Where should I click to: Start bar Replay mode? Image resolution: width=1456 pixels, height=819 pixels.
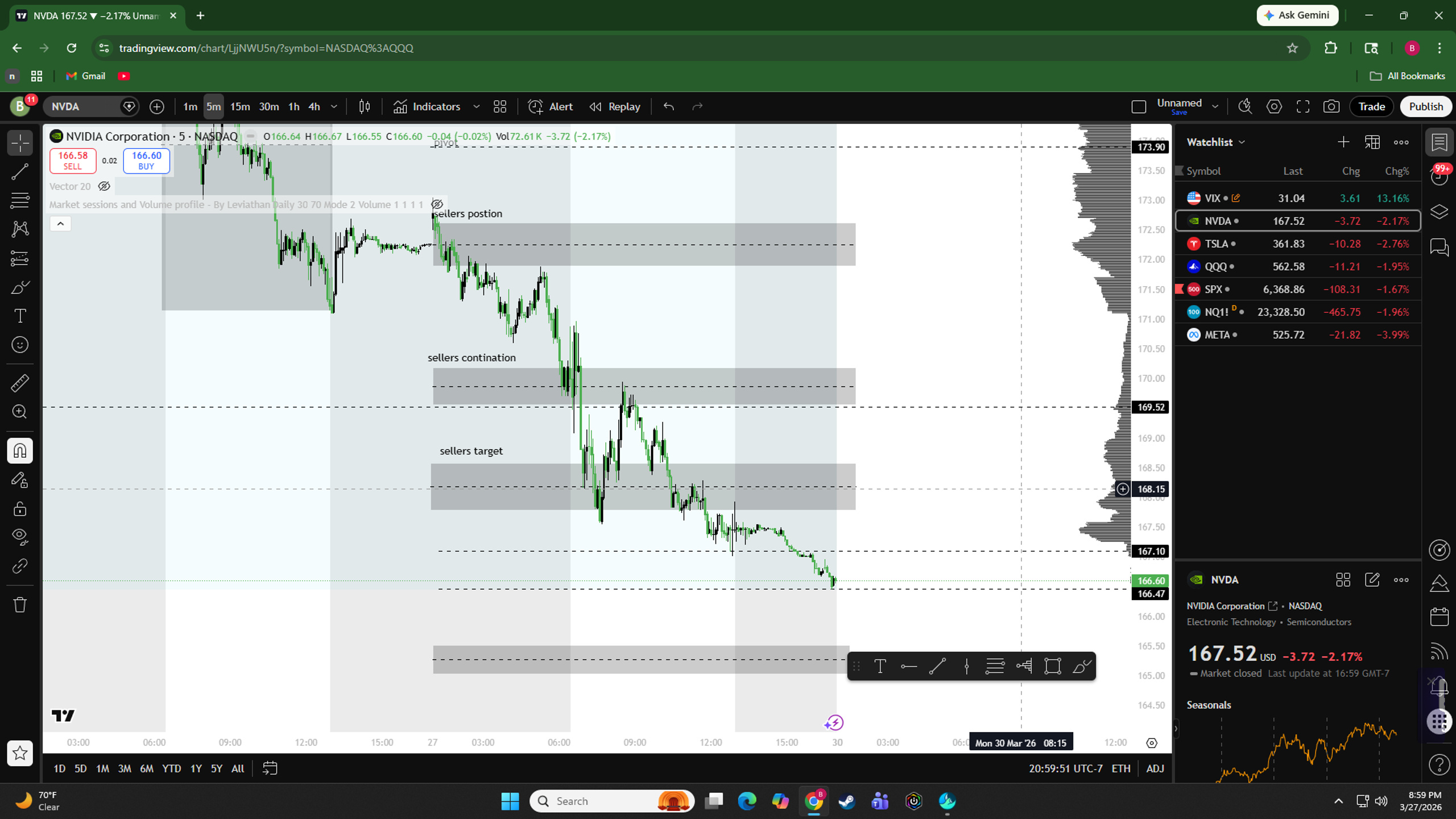(615, 106)
